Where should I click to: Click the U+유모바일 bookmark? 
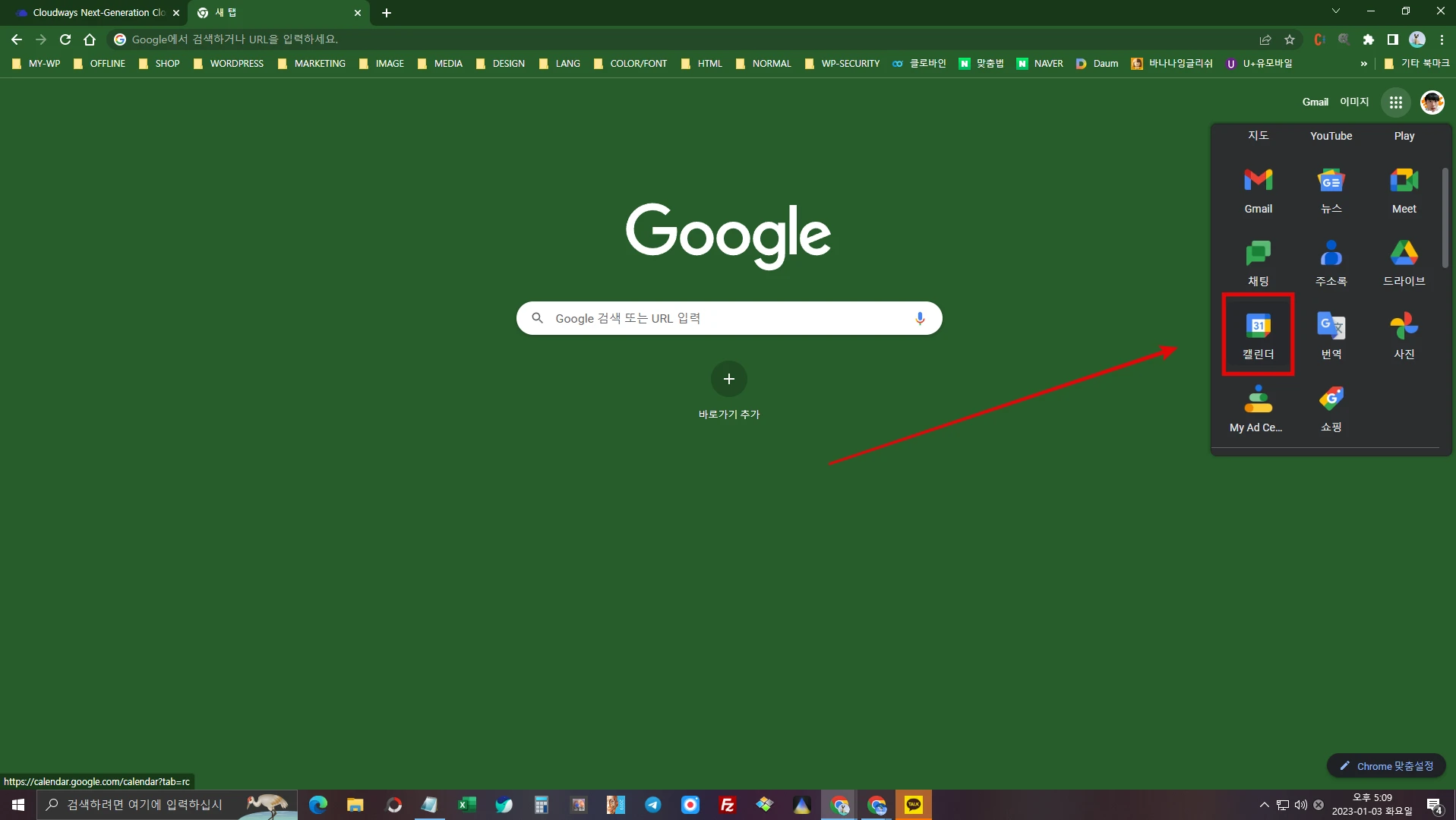[x=1259, y=64]
